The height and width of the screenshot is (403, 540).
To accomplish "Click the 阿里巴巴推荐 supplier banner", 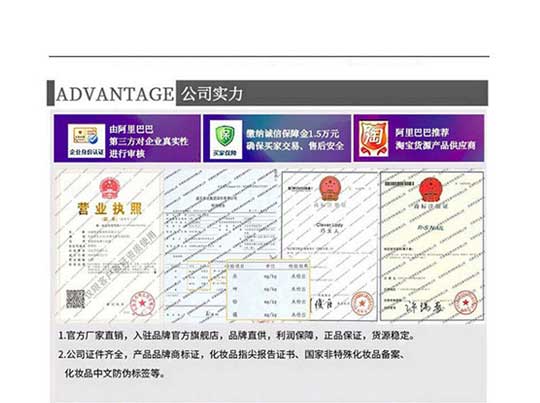I will [x=419, y=138].
